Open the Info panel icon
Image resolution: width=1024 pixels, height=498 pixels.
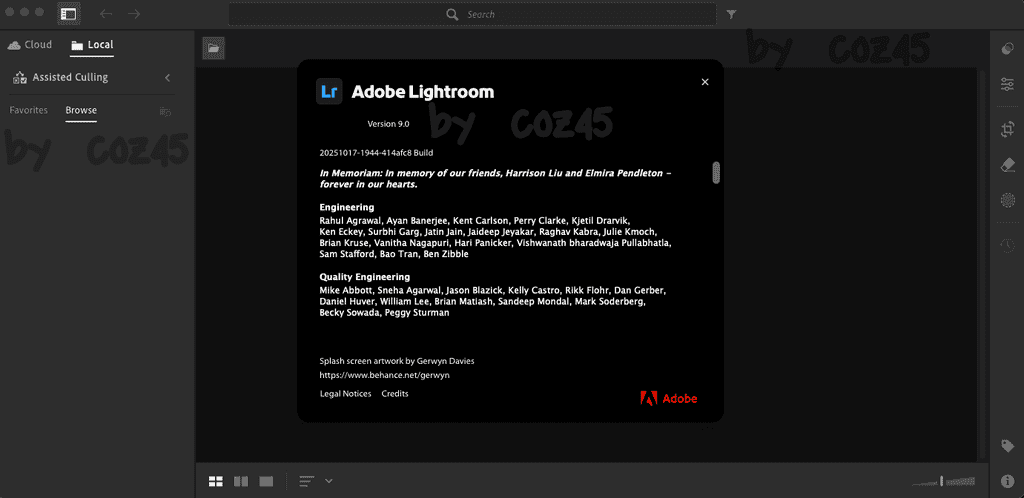1008,481
